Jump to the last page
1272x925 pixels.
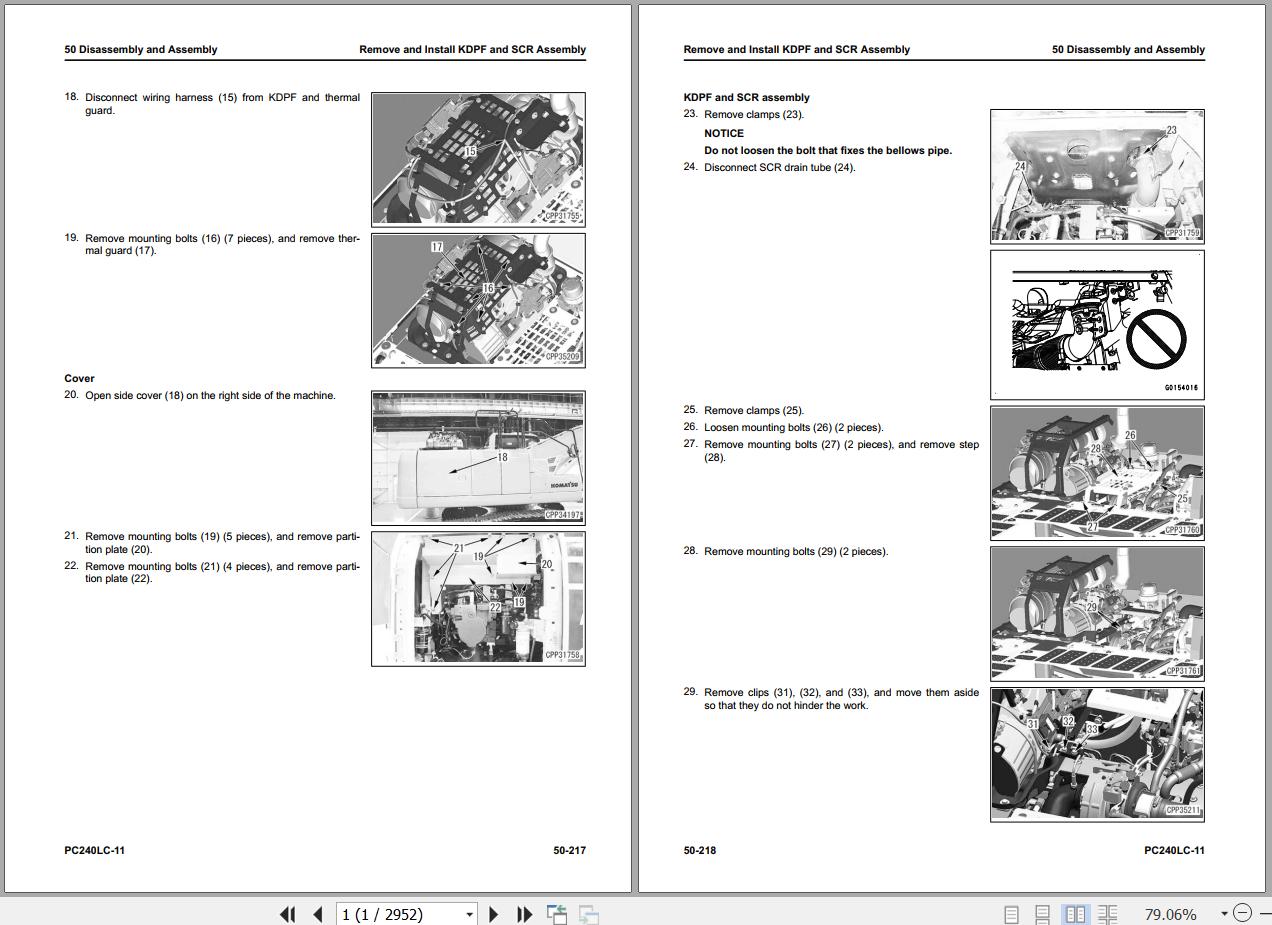524,914
